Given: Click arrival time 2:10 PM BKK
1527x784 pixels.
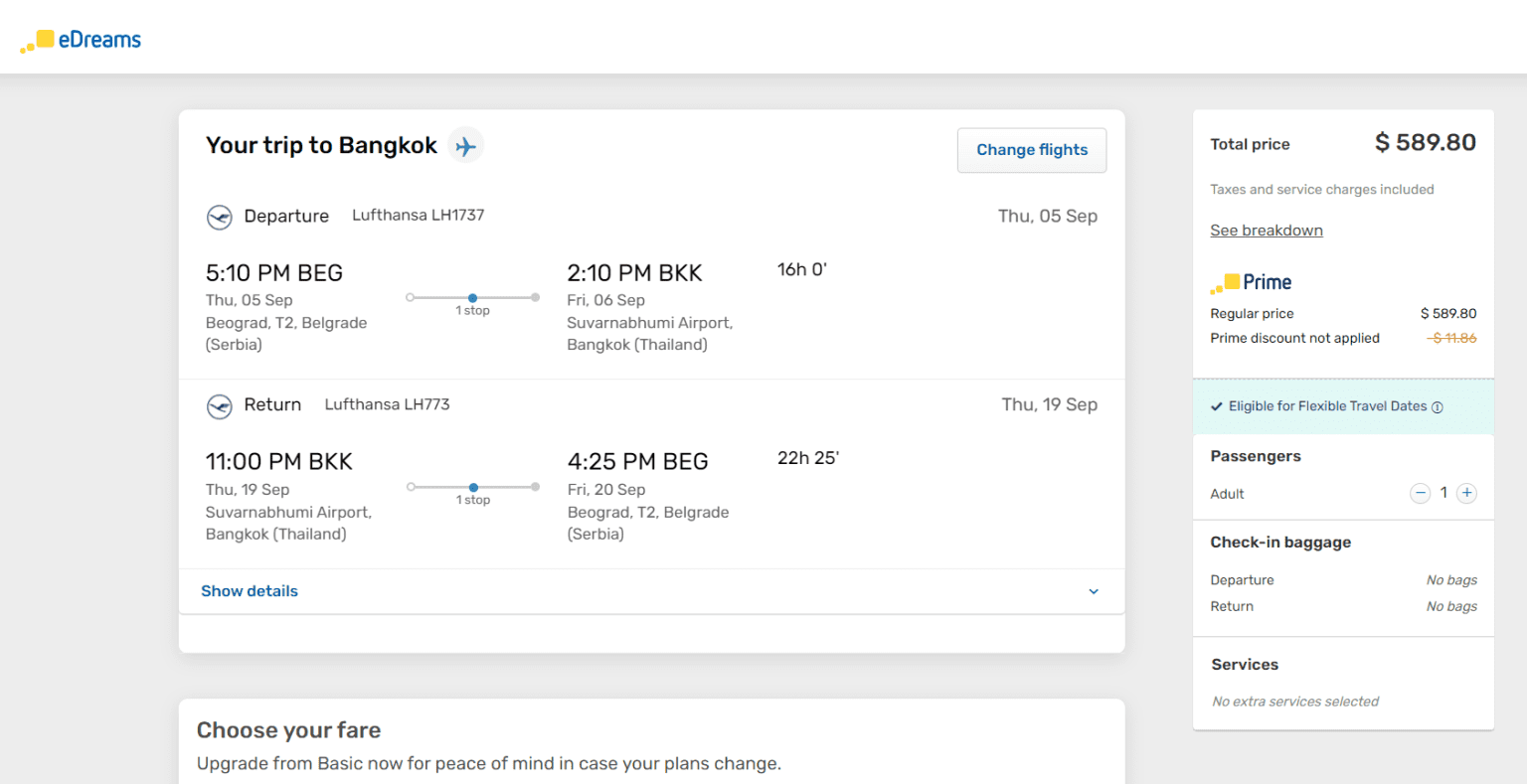Looking at the screenshot, I should click(634, 273).
